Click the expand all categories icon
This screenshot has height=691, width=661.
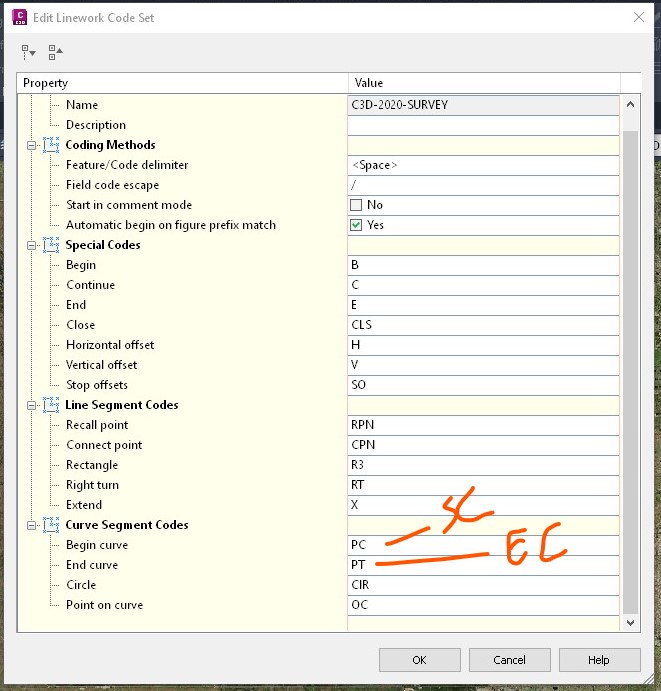(29, 52)
